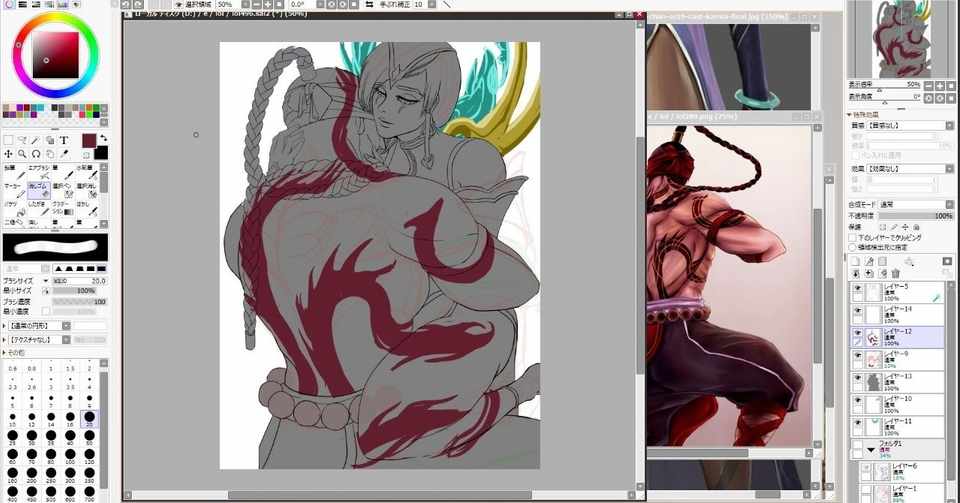The width and height of the screenshot is (960, 503).
Task: Create a new normal layer
Action: [856, 261]
